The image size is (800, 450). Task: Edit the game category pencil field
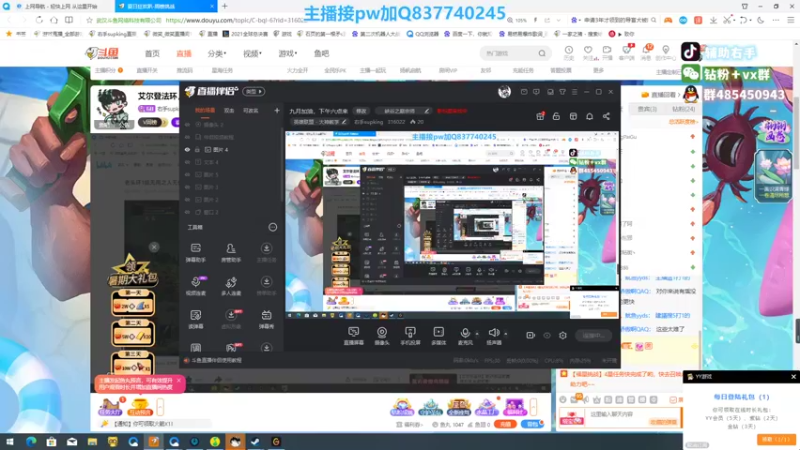point(320,122)
